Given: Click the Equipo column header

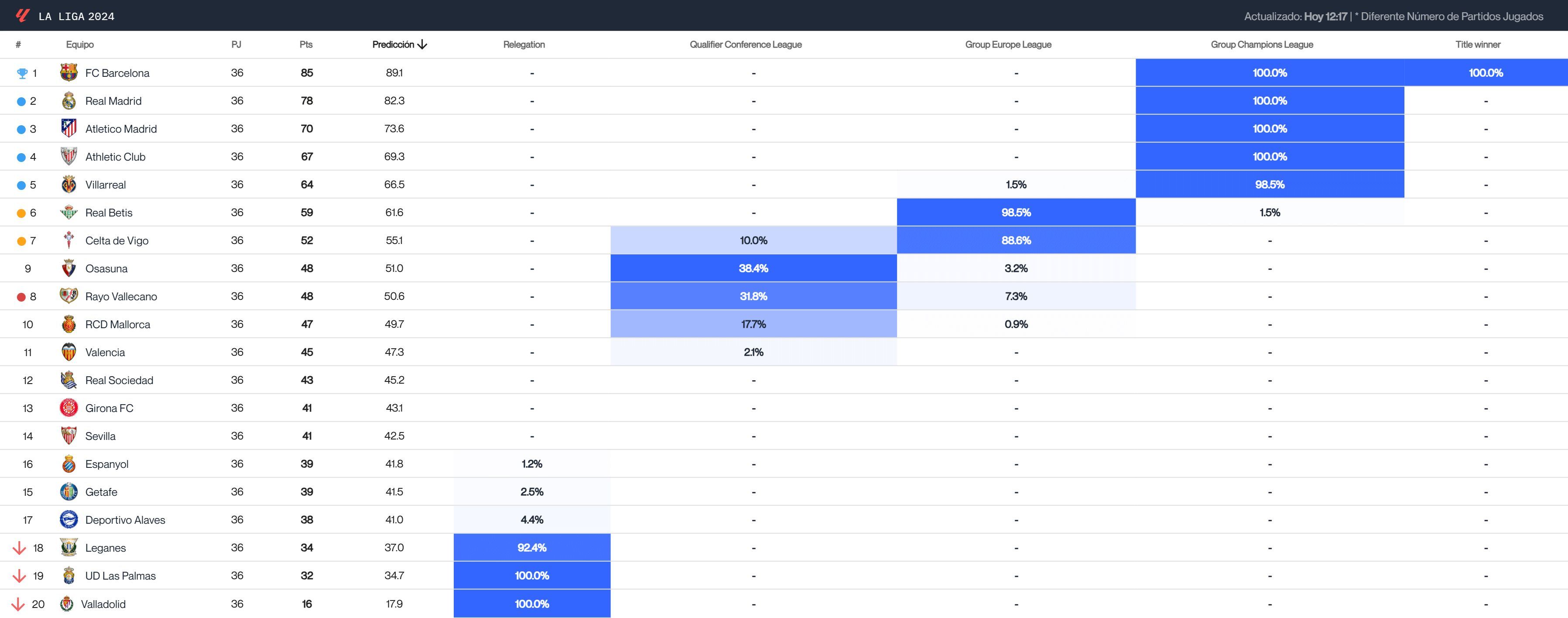Looking at the screenshot, I should [x=80, y=44].
